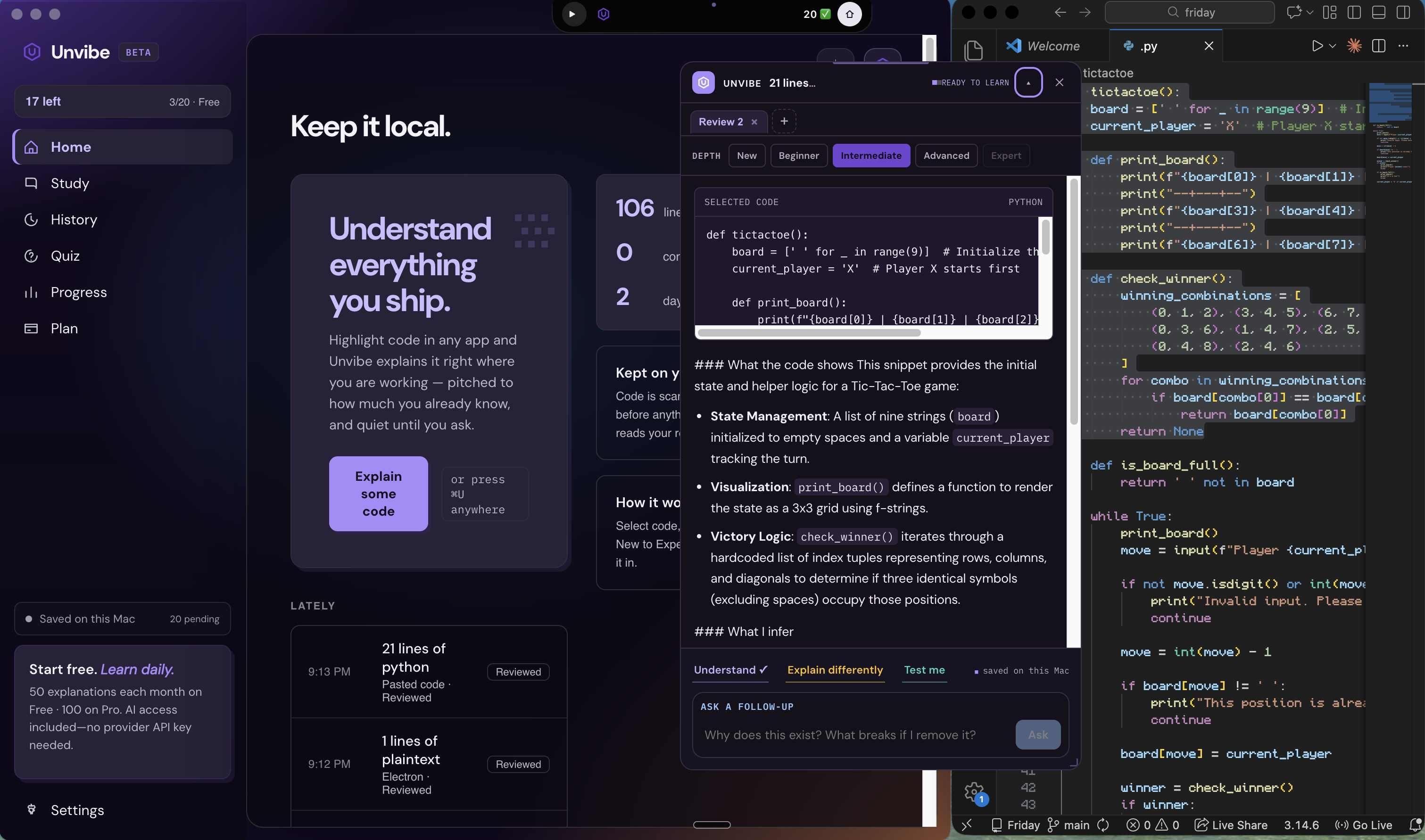Screen dimensions: 1425x840
Task: Click the Unvibe hexagon logo in sidebar
Action: [32, 52]
